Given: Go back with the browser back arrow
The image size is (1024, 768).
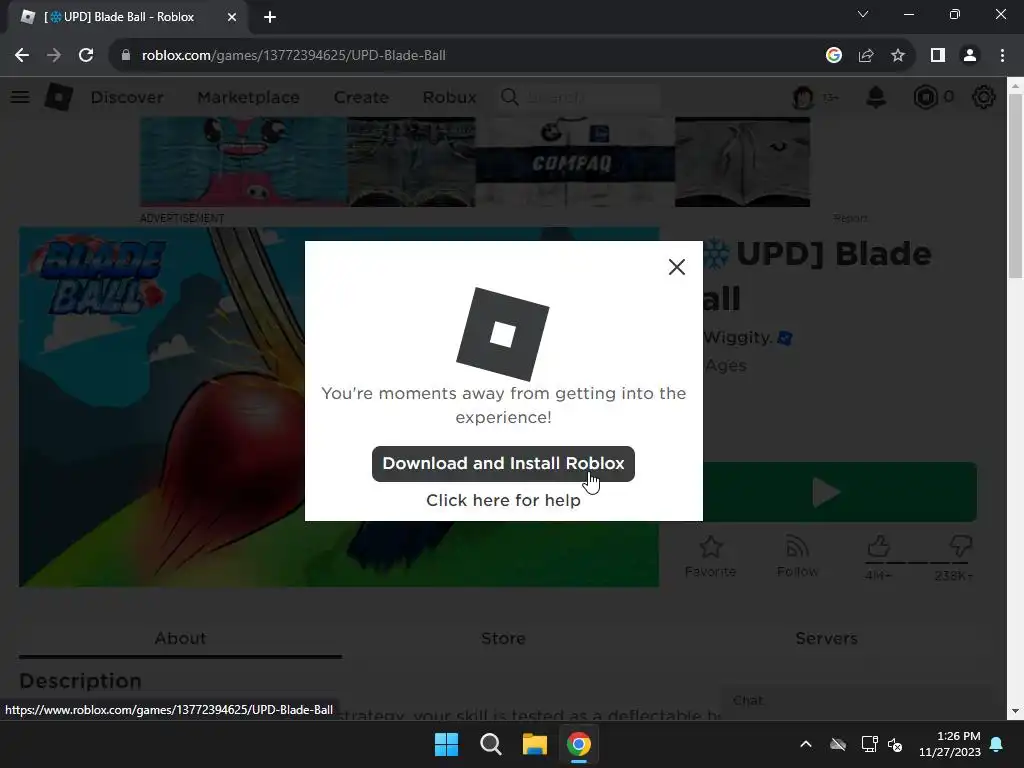Looking at the screenshot, I should (x=22, y=56).
